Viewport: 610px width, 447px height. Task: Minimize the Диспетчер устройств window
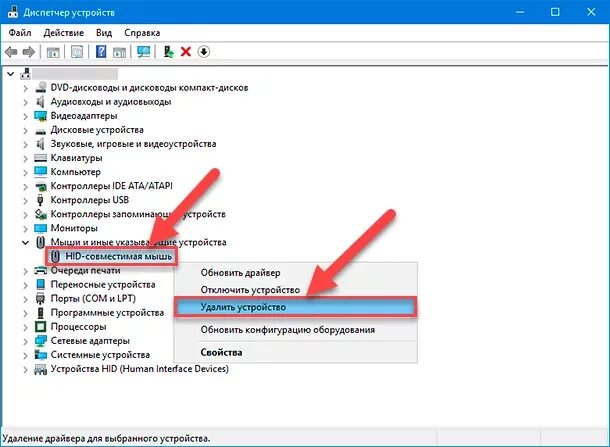(519, 12)
